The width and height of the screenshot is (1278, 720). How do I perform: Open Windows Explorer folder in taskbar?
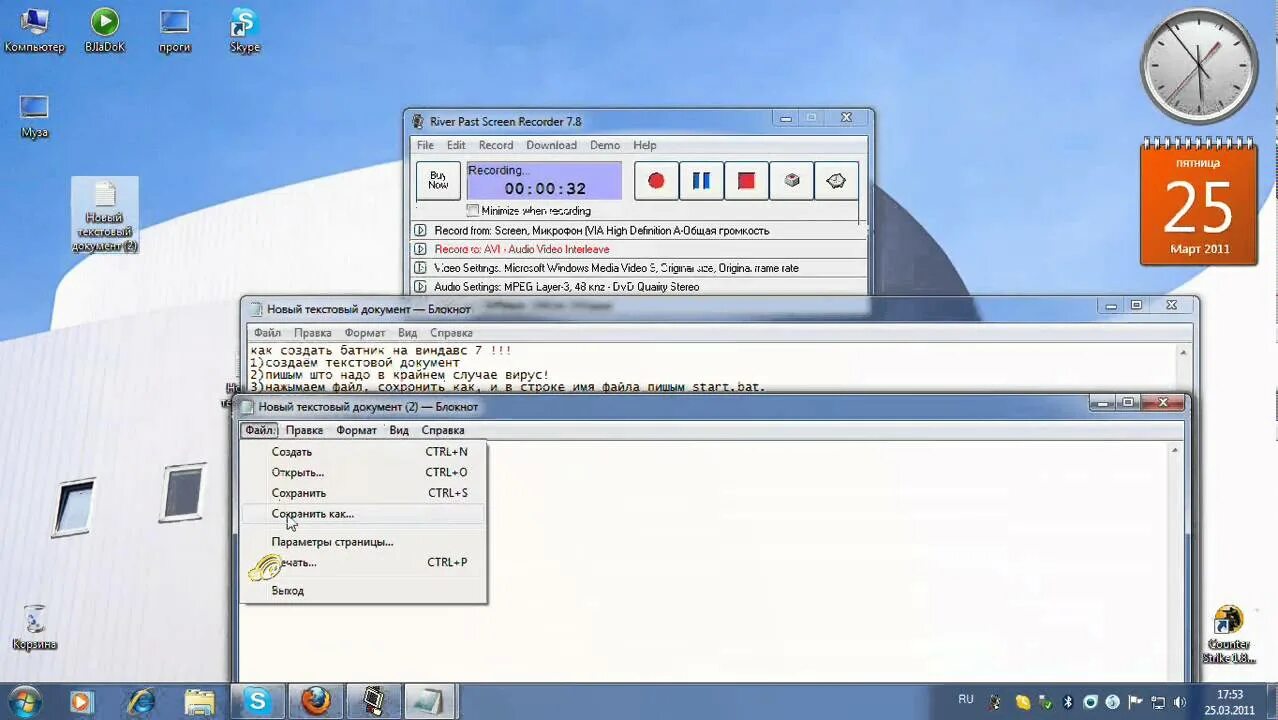[200, 701]
